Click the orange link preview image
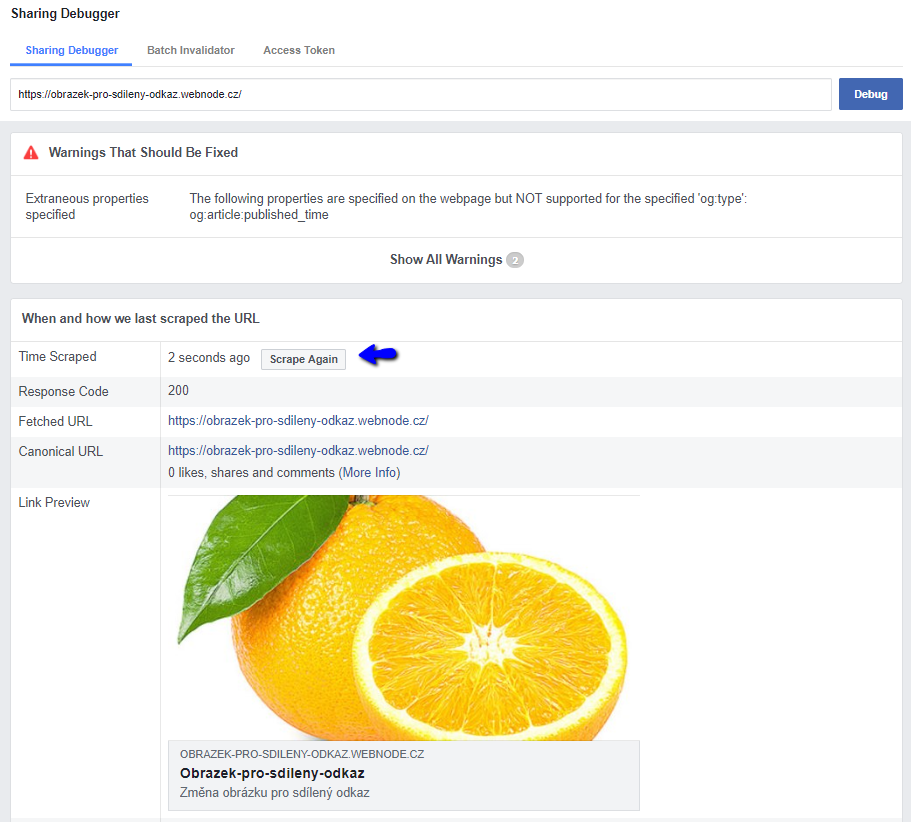The image size is (911, 822). 404,618
